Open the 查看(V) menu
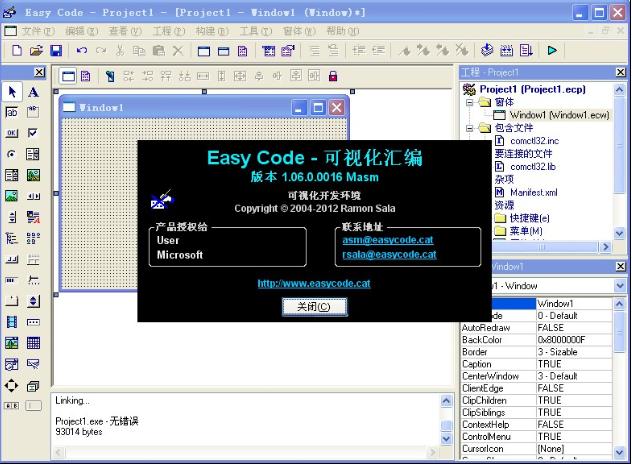This screenshot has width=632, height=465. [125, 31]
